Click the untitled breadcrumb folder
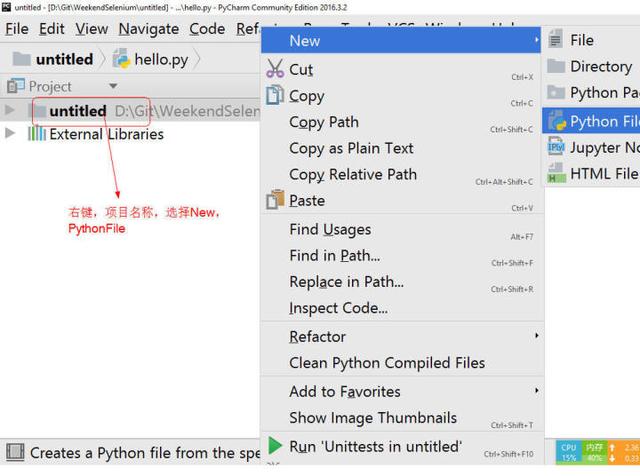640x476 pixels. pos(54,59)
